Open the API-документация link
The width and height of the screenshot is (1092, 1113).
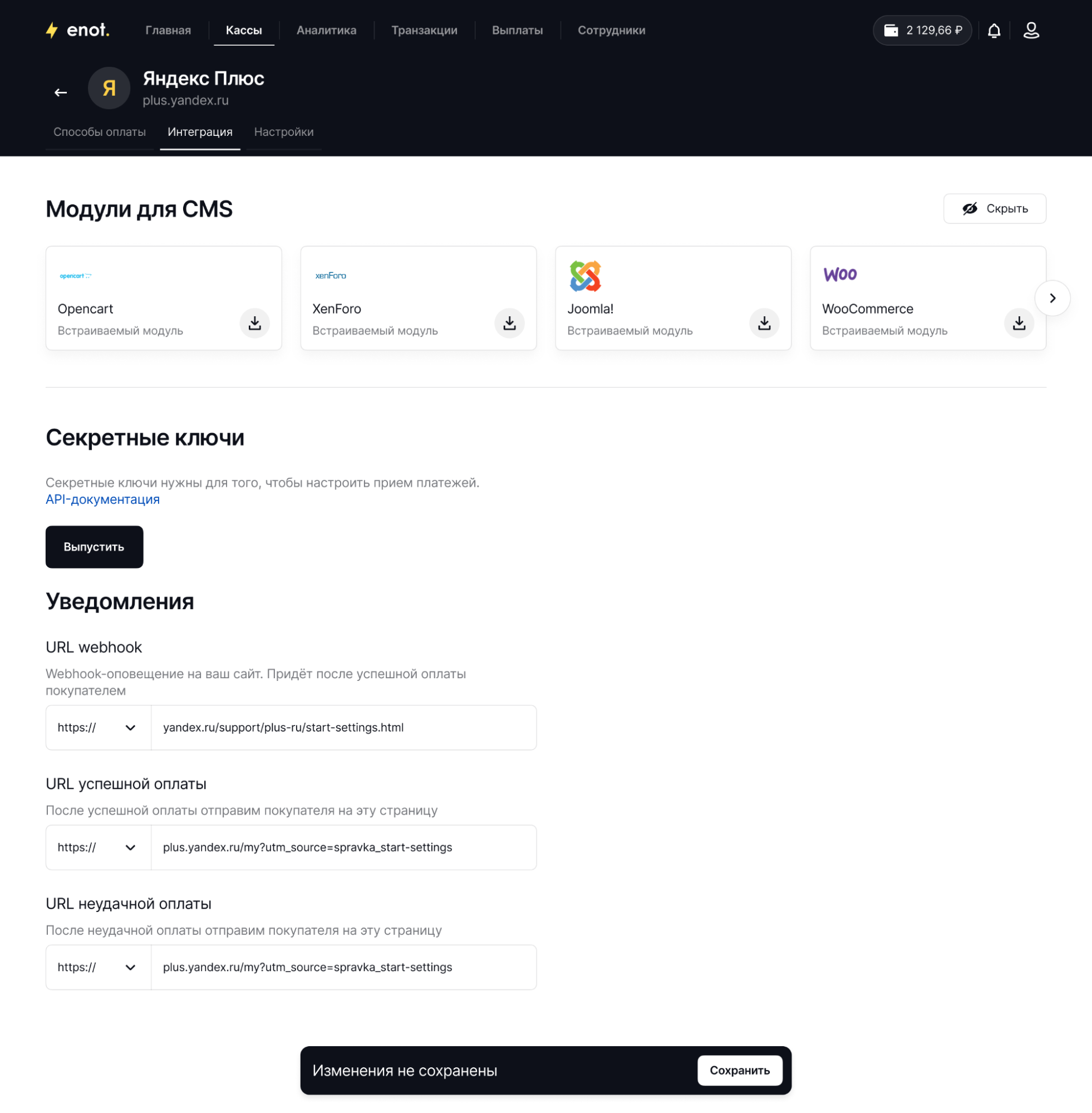[x=102, y=499]
